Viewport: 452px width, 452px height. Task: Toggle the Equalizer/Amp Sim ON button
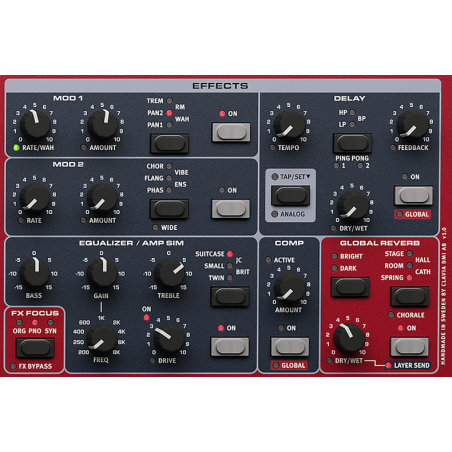[230, 347]
